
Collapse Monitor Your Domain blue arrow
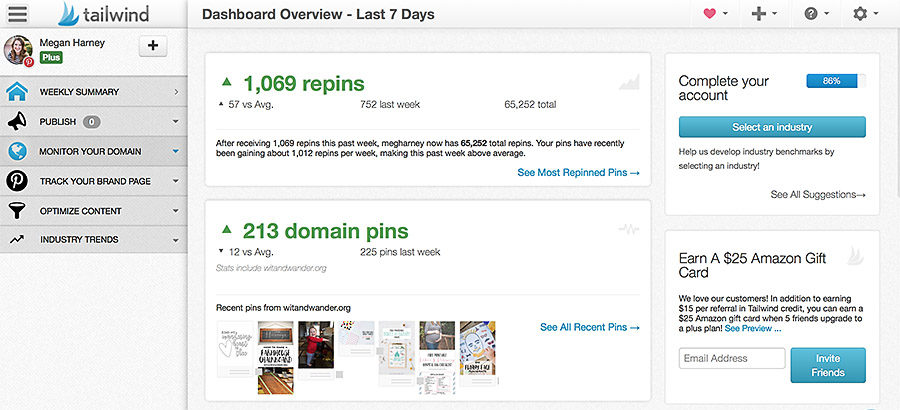(176, 152)
